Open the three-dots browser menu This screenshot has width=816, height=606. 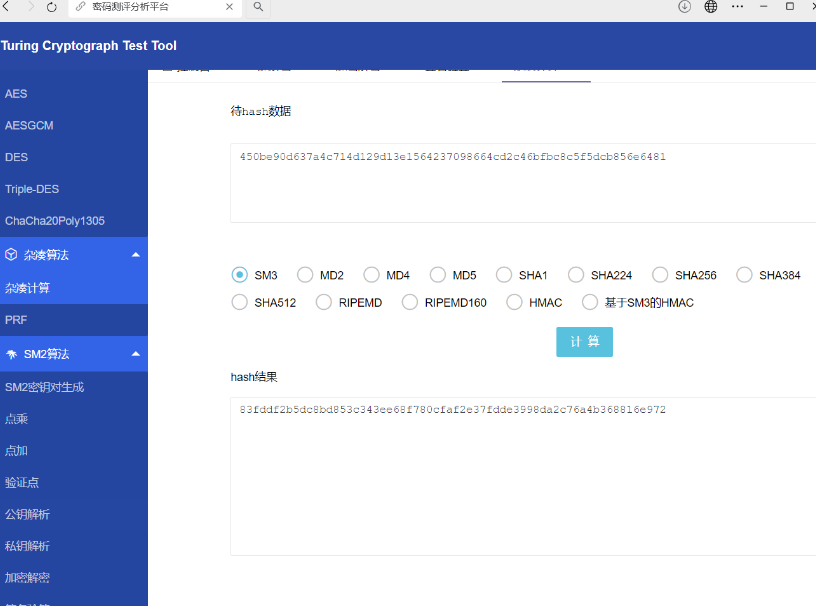[x=737, y=7]
